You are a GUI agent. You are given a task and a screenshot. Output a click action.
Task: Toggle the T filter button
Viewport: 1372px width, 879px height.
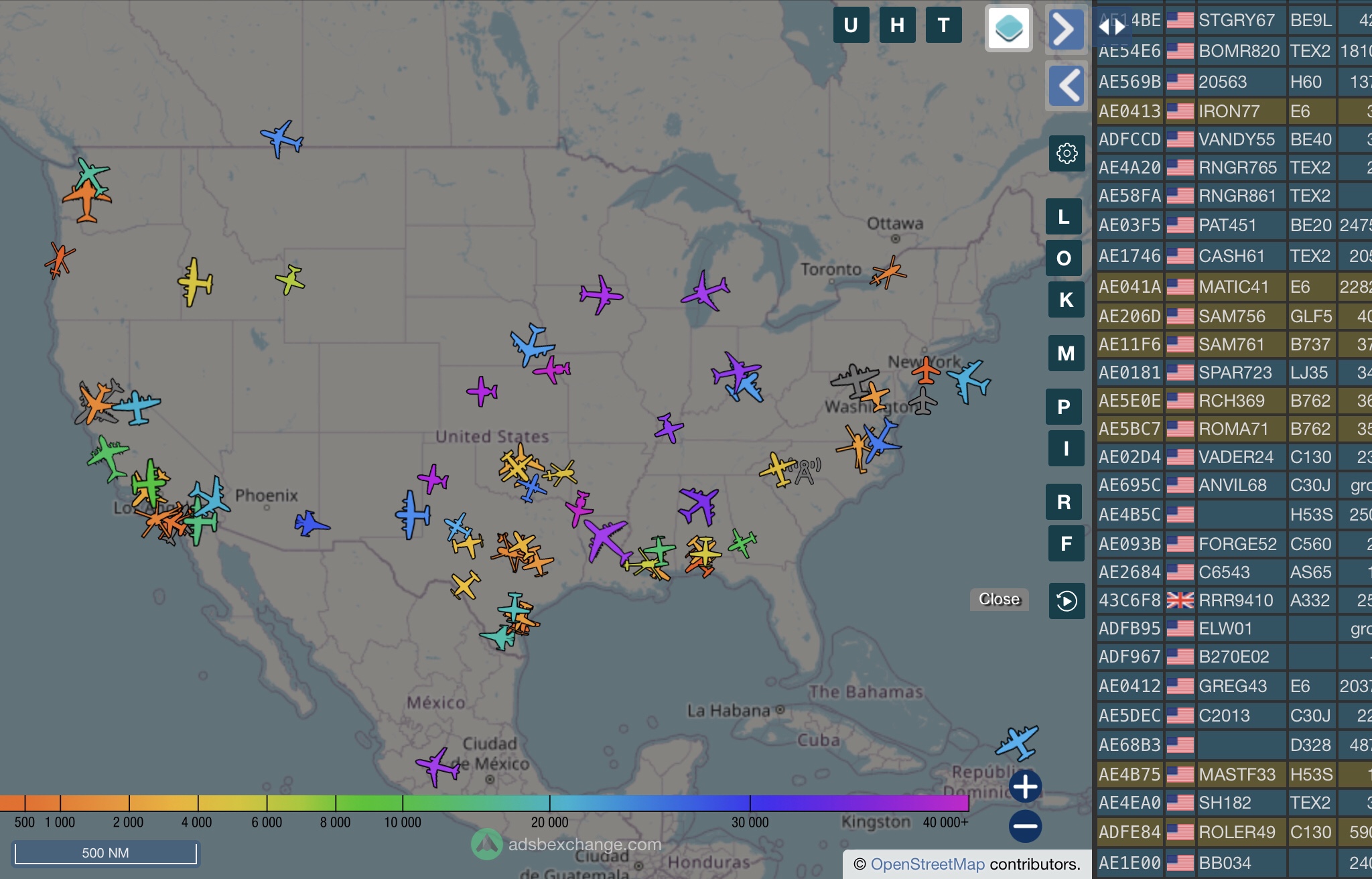[x=943, y=25]
